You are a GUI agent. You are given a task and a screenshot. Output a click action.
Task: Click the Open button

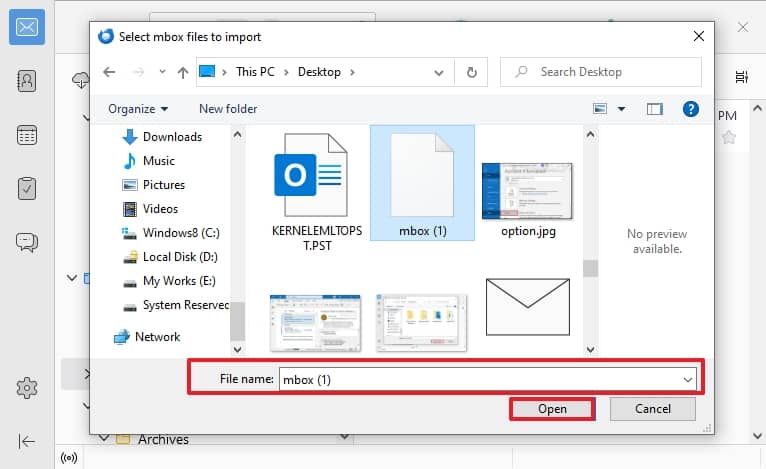point(553,409)
